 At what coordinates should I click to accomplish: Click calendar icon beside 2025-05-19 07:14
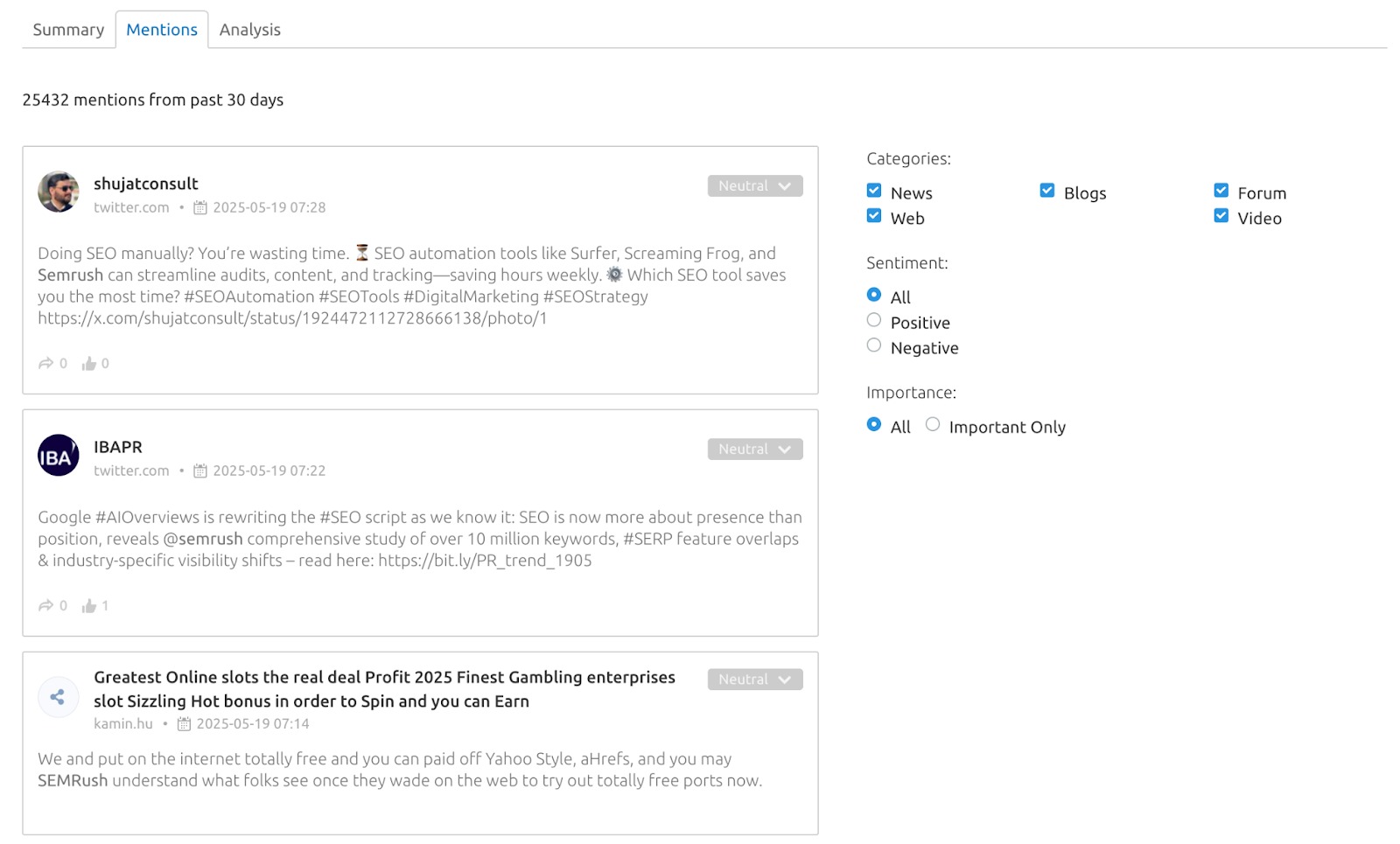pos(184,724)
